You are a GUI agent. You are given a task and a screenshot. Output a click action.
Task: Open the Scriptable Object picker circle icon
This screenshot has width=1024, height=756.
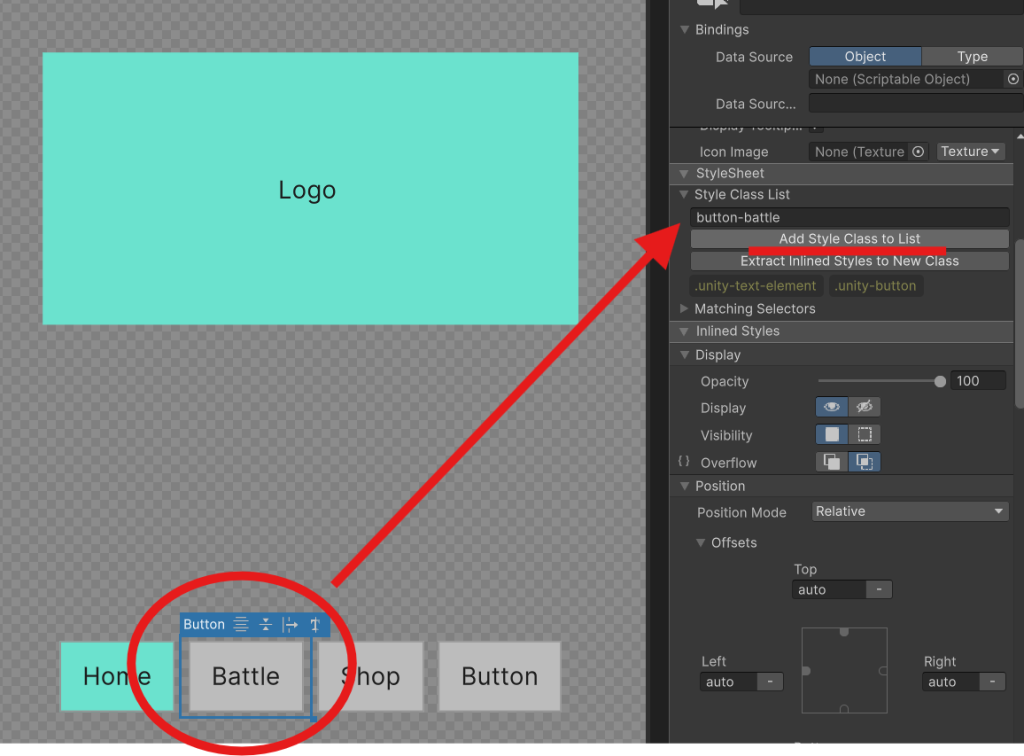(x=1013, y=79)
